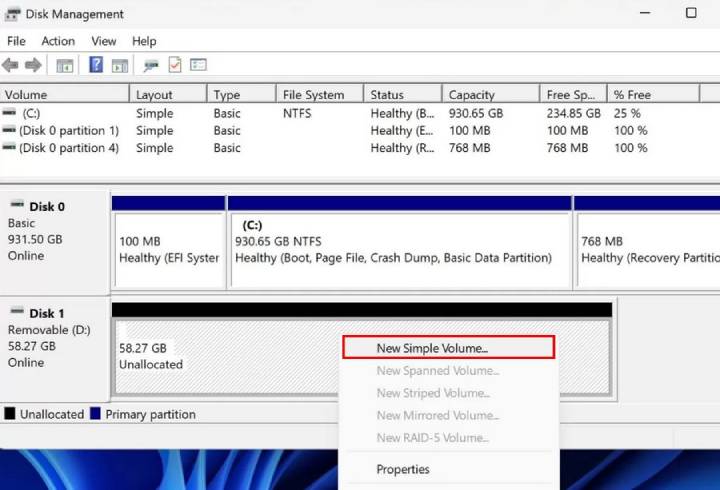The height and width of the screenshot is (490, 720).
Task: Sort by the Layout column header
Action: click(x=169, y=95)
